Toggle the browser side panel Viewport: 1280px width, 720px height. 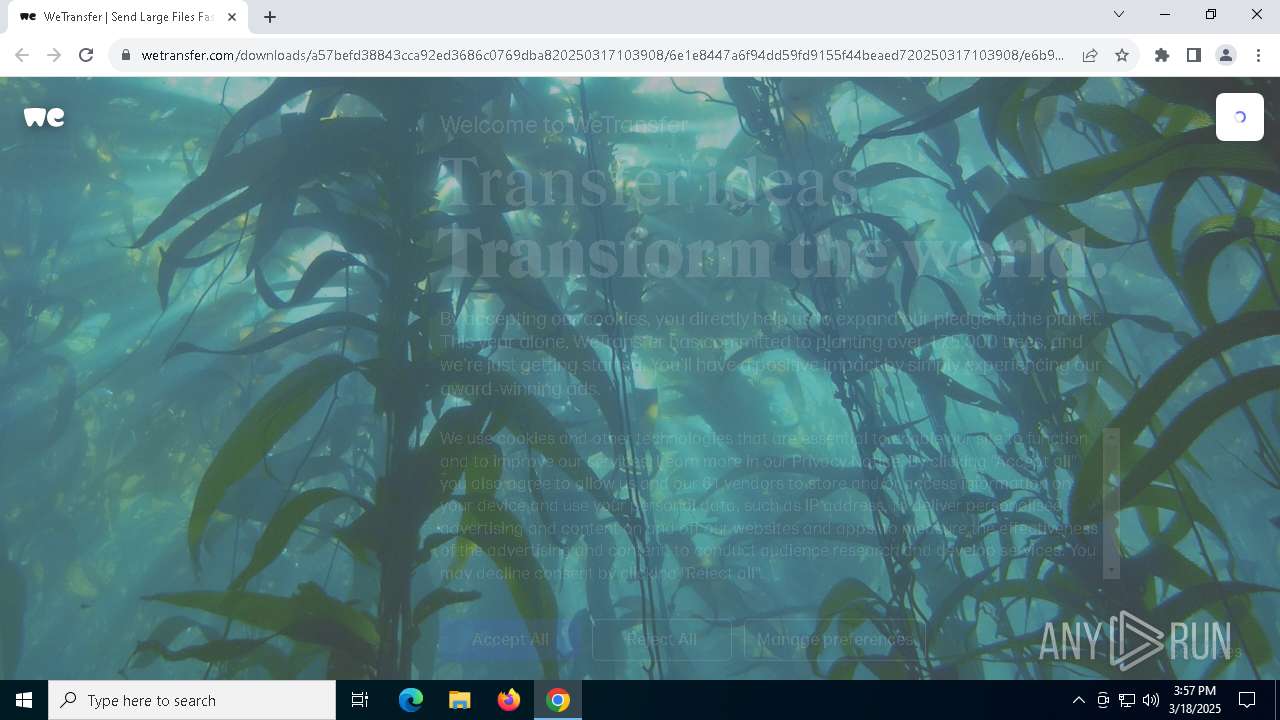1194,55
